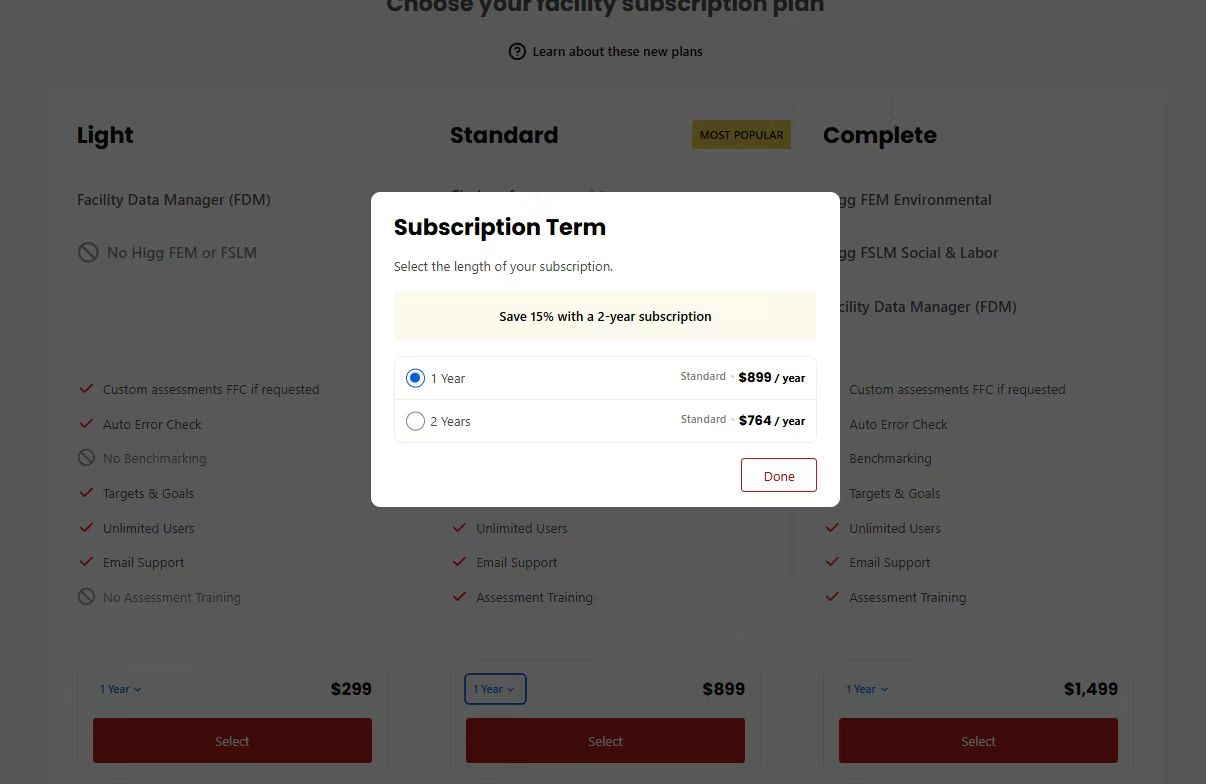Screen dimensions: 1206x784
Task: Click the No Assessment Training prohibited icon
Action: coord(87,597)
